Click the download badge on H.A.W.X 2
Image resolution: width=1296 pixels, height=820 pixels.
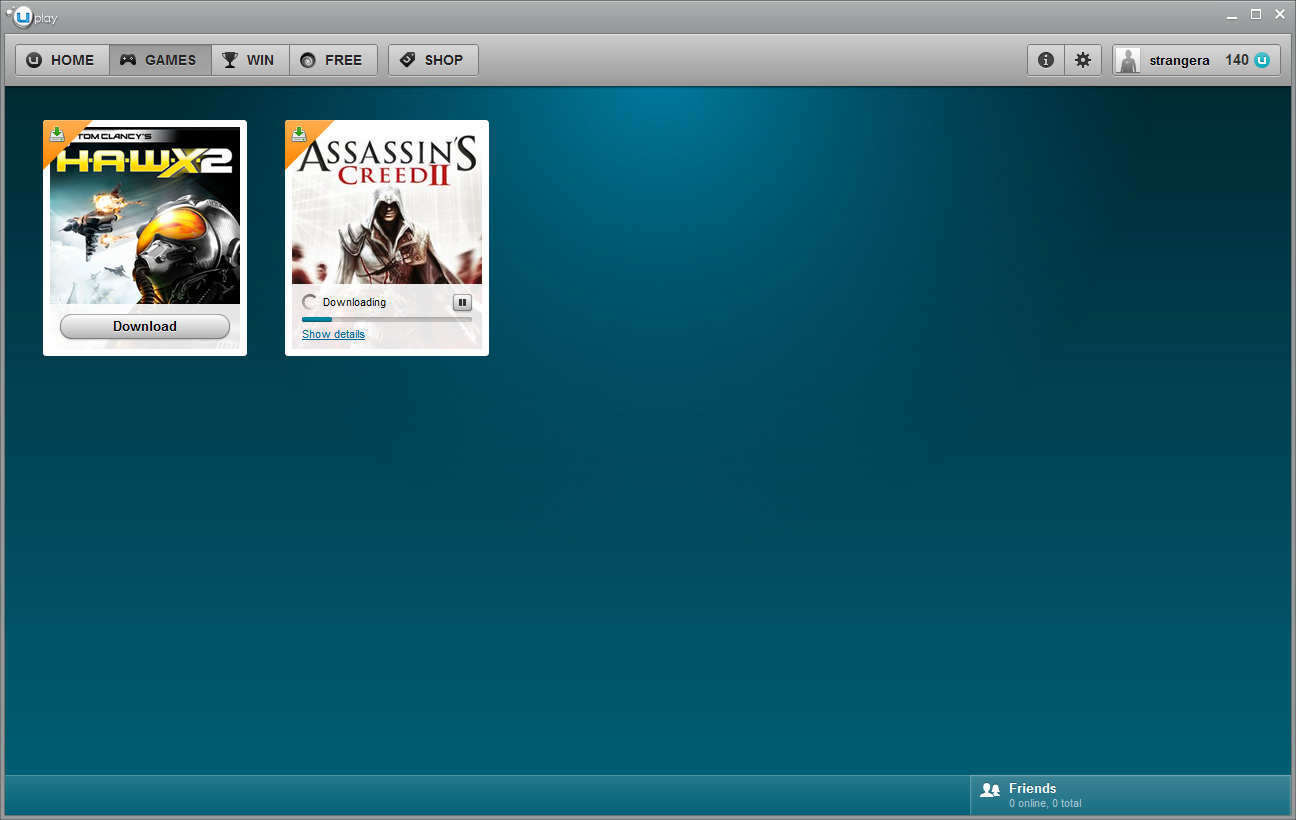coord(57,134)
